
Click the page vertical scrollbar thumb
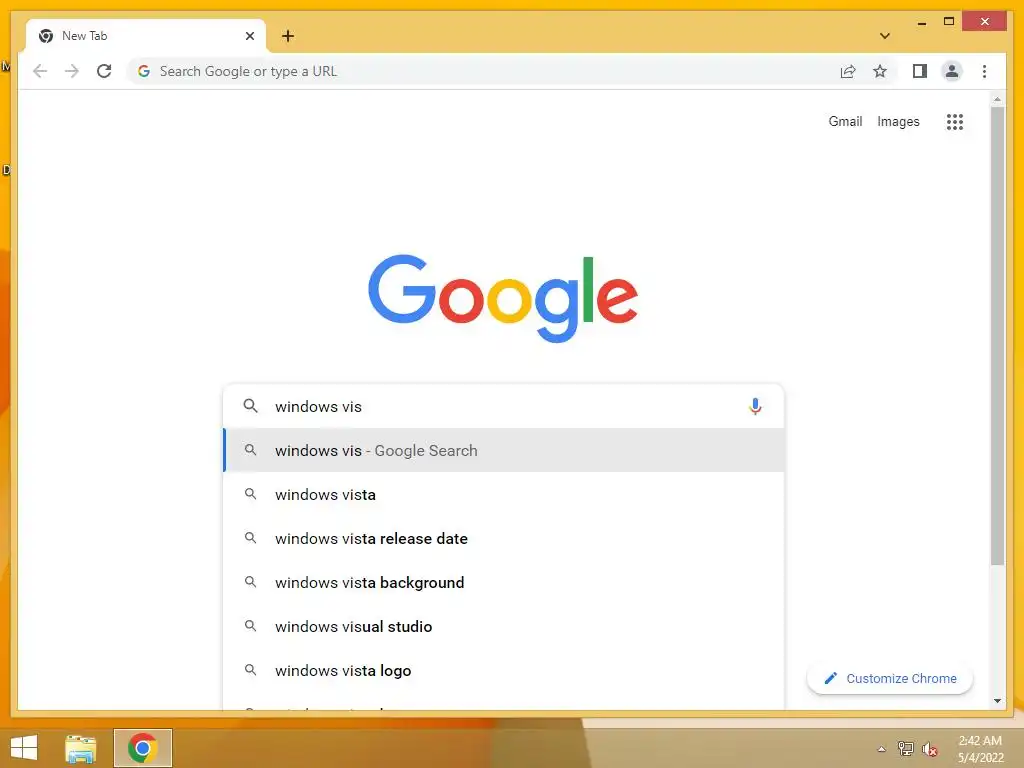pos(997,336)
